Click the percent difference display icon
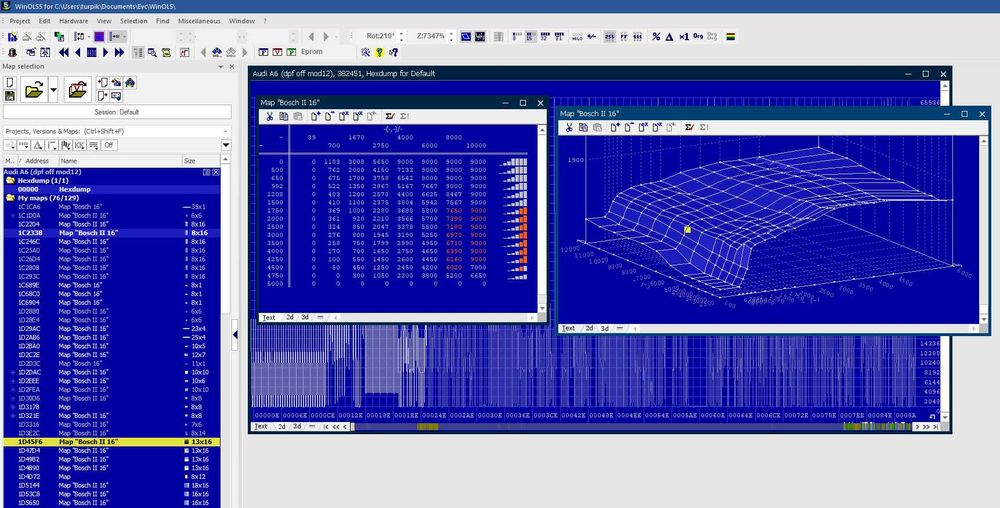This screenshot has height=508, width=1000. [656, 37]
